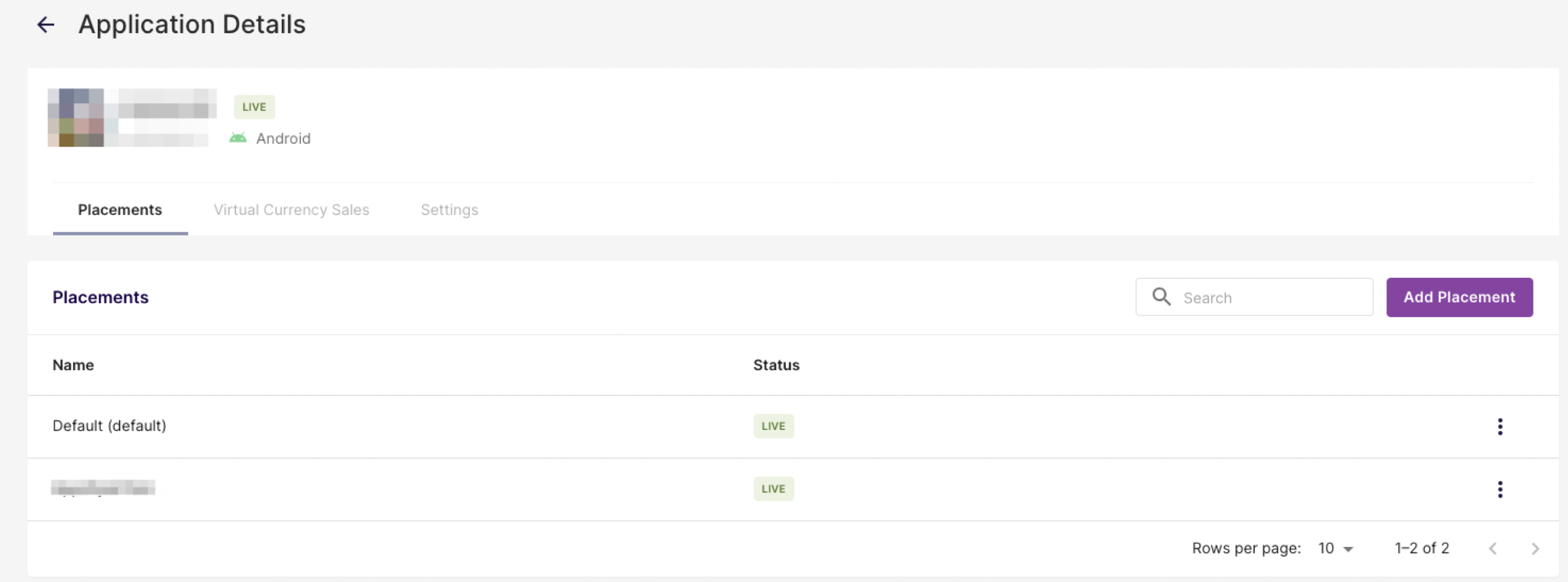Open three-dot menu for Default placement

click(x=1500, y=427)
